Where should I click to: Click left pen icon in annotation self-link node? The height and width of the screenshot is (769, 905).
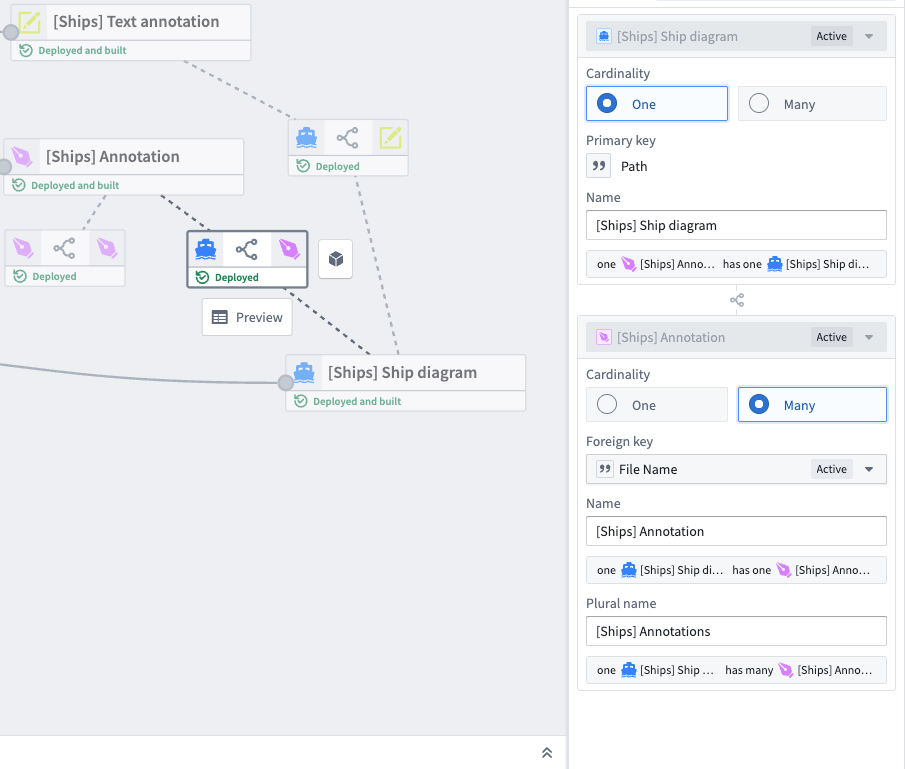point(23,248)
